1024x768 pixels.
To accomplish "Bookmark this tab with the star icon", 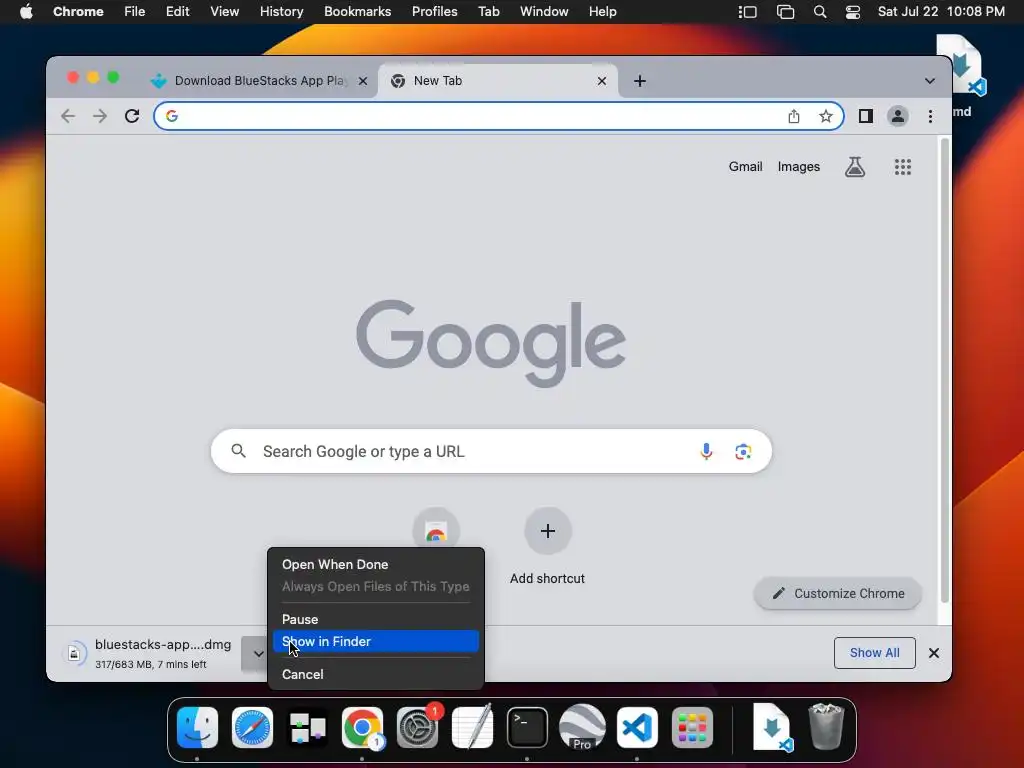I will point(825,116).
